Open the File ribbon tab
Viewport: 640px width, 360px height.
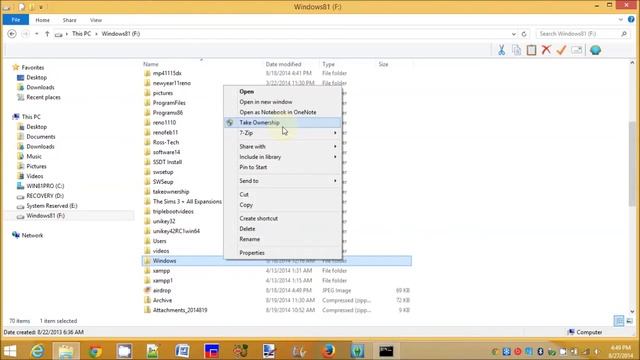(x=16, y=20)
